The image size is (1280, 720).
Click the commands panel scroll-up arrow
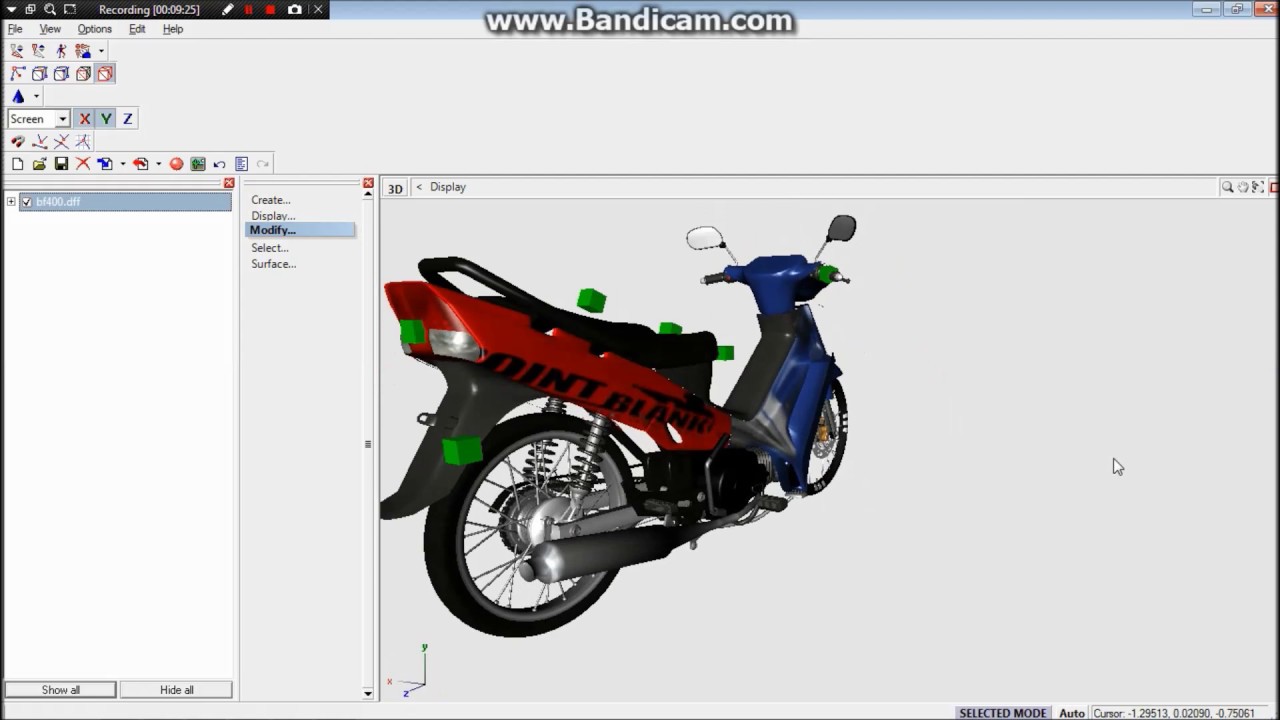(x=368, y=194)
